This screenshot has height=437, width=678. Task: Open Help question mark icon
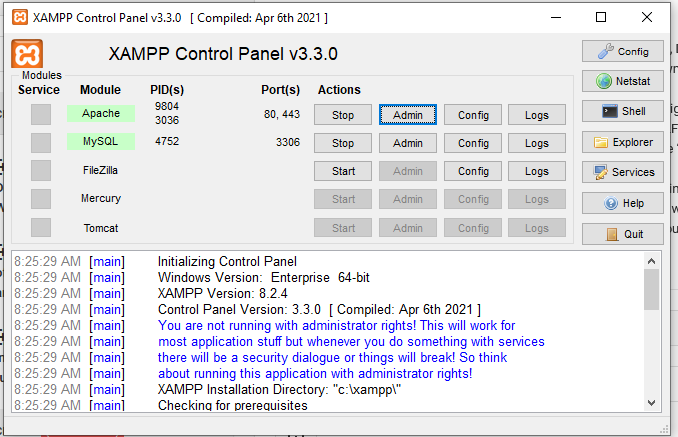(x=623, y=203)
